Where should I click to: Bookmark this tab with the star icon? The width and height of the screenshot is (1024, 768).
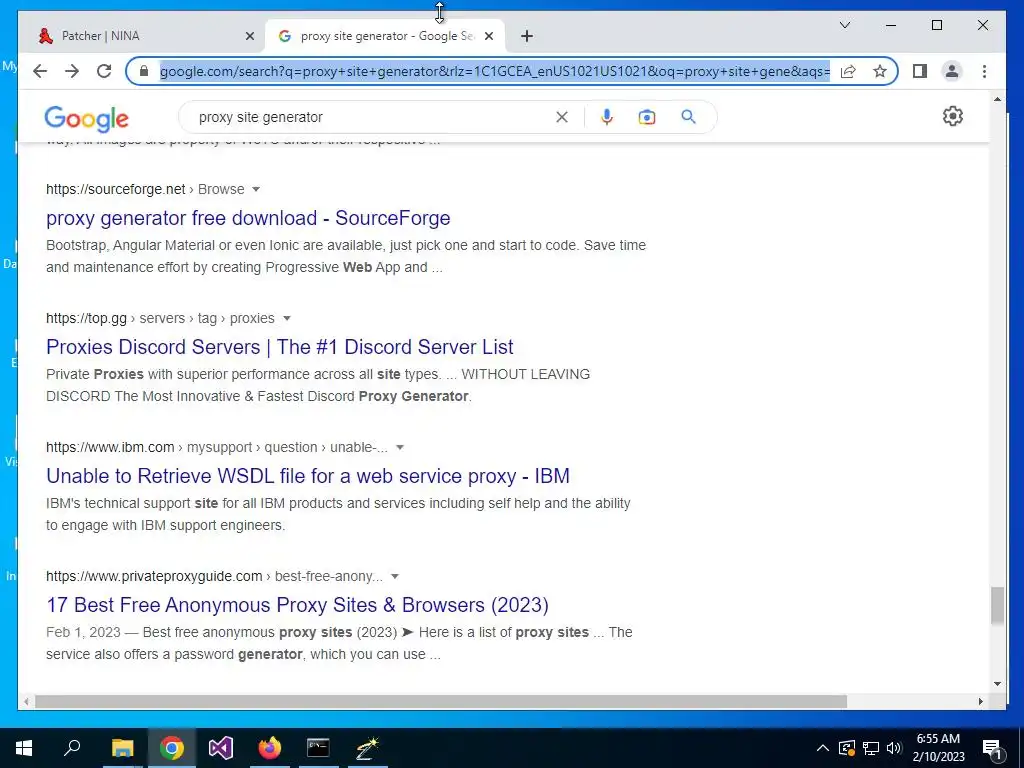(880, 71)
